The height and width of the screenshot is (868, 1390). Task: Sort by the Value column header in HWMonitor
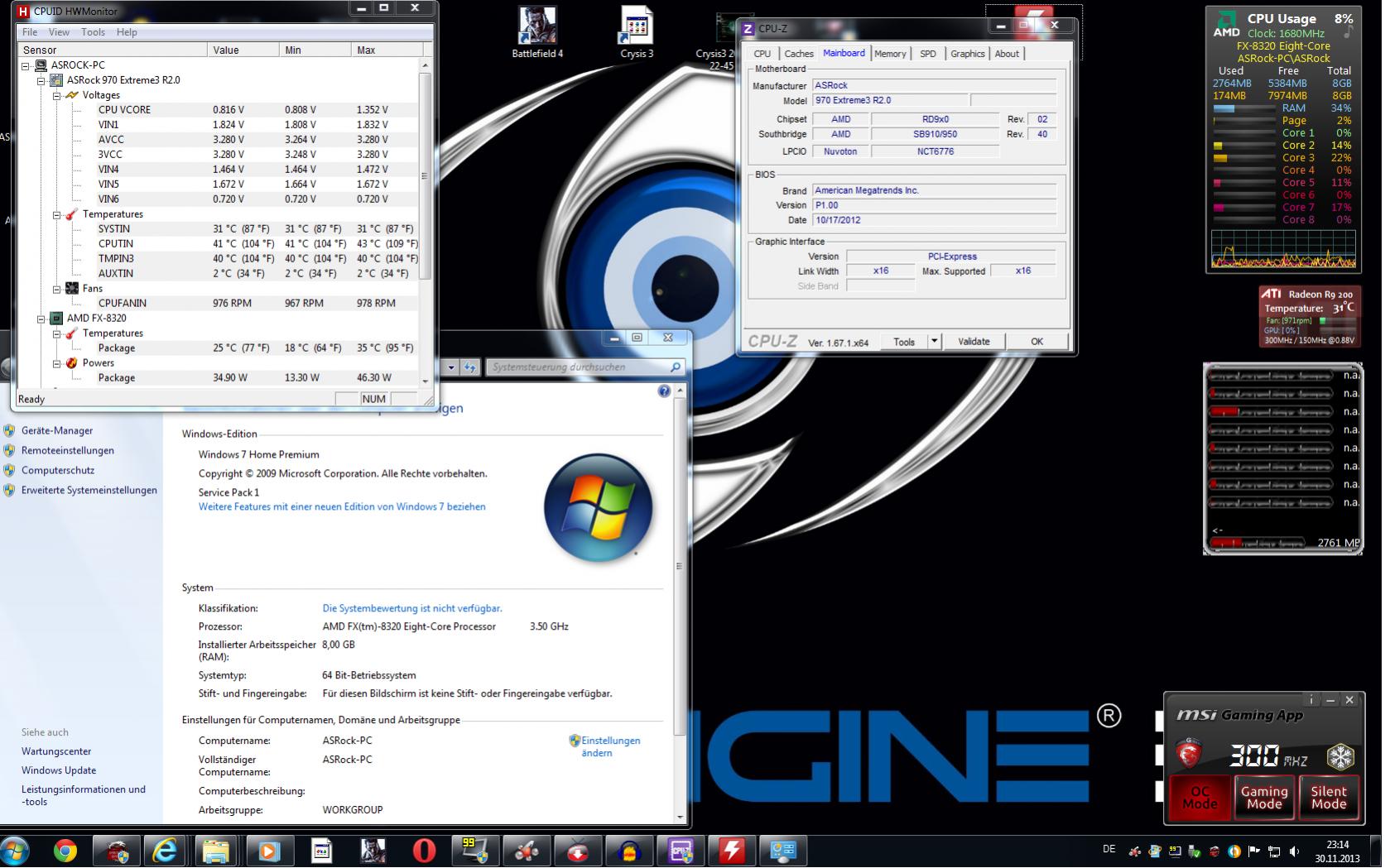[x=243, y=50]
